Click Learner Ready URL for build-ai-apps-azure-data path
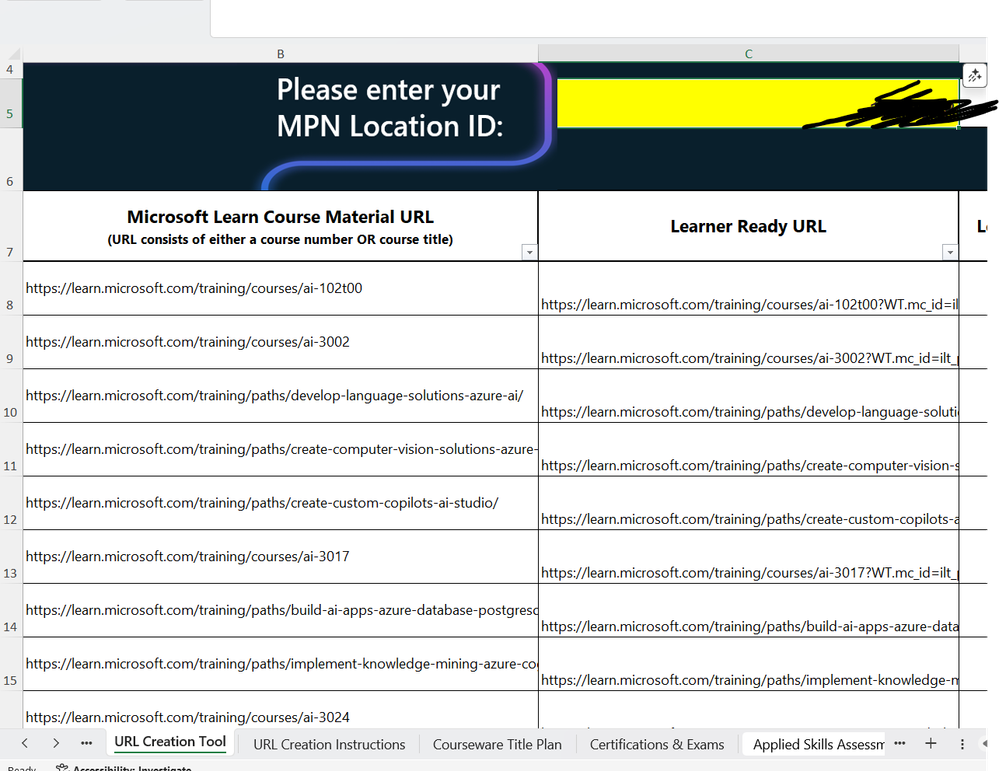The height and width of the screenshot is (771, 999). click(x=749, y=610)
